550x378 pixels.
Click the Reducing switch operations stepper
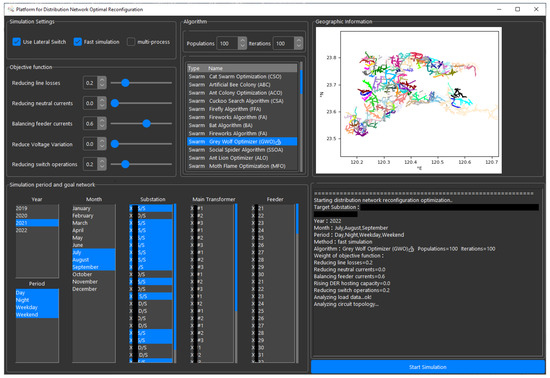(x=102, y=164)
